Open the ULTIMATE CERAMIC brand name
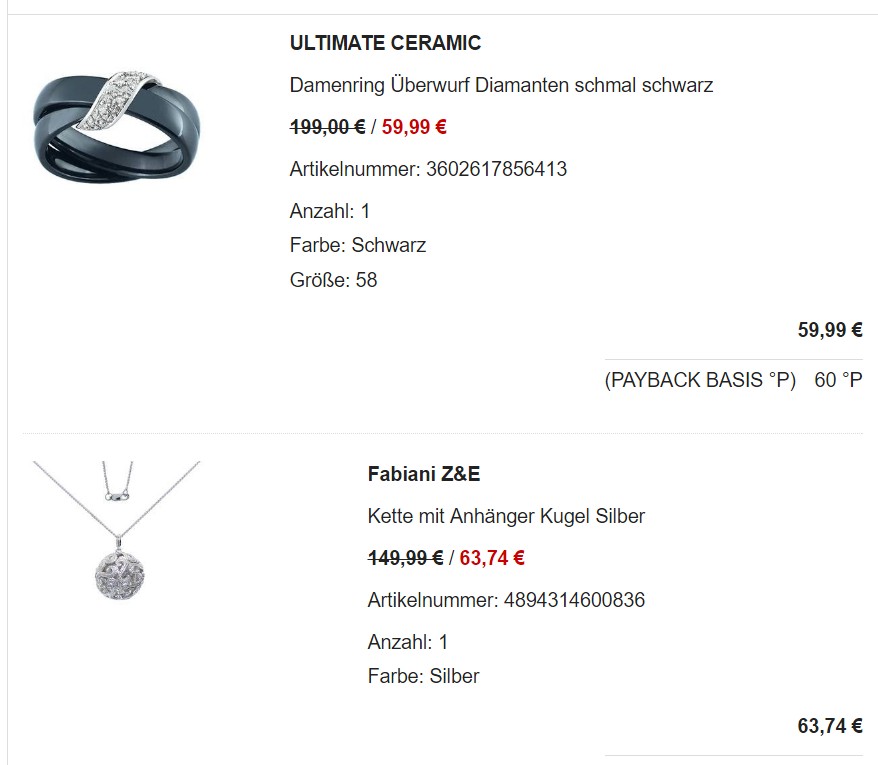The height and width of the screenshot is (765, 878). (x=385, y=43)
